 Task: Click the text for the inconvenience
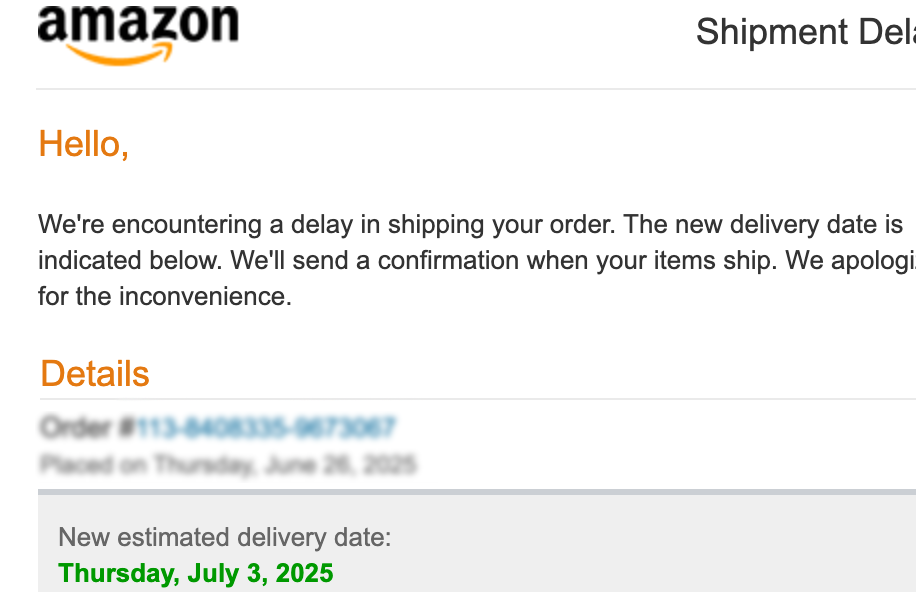(x=165, y=296)
